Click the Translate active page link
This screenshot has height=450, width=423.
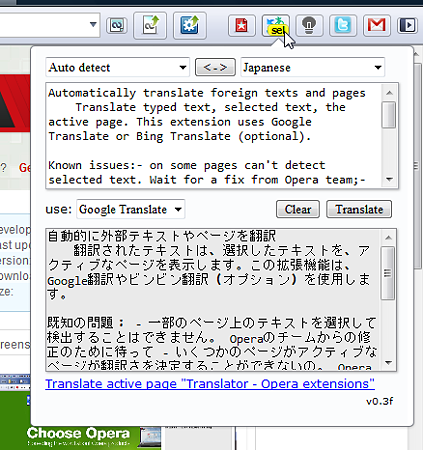(210, 384)
